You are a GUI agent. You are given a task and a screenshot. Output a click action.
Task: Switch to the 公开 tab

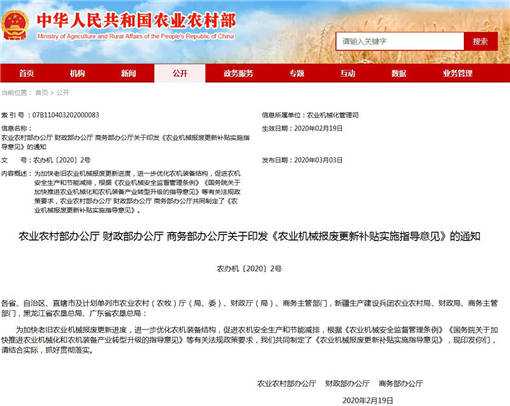coord(180,73)
